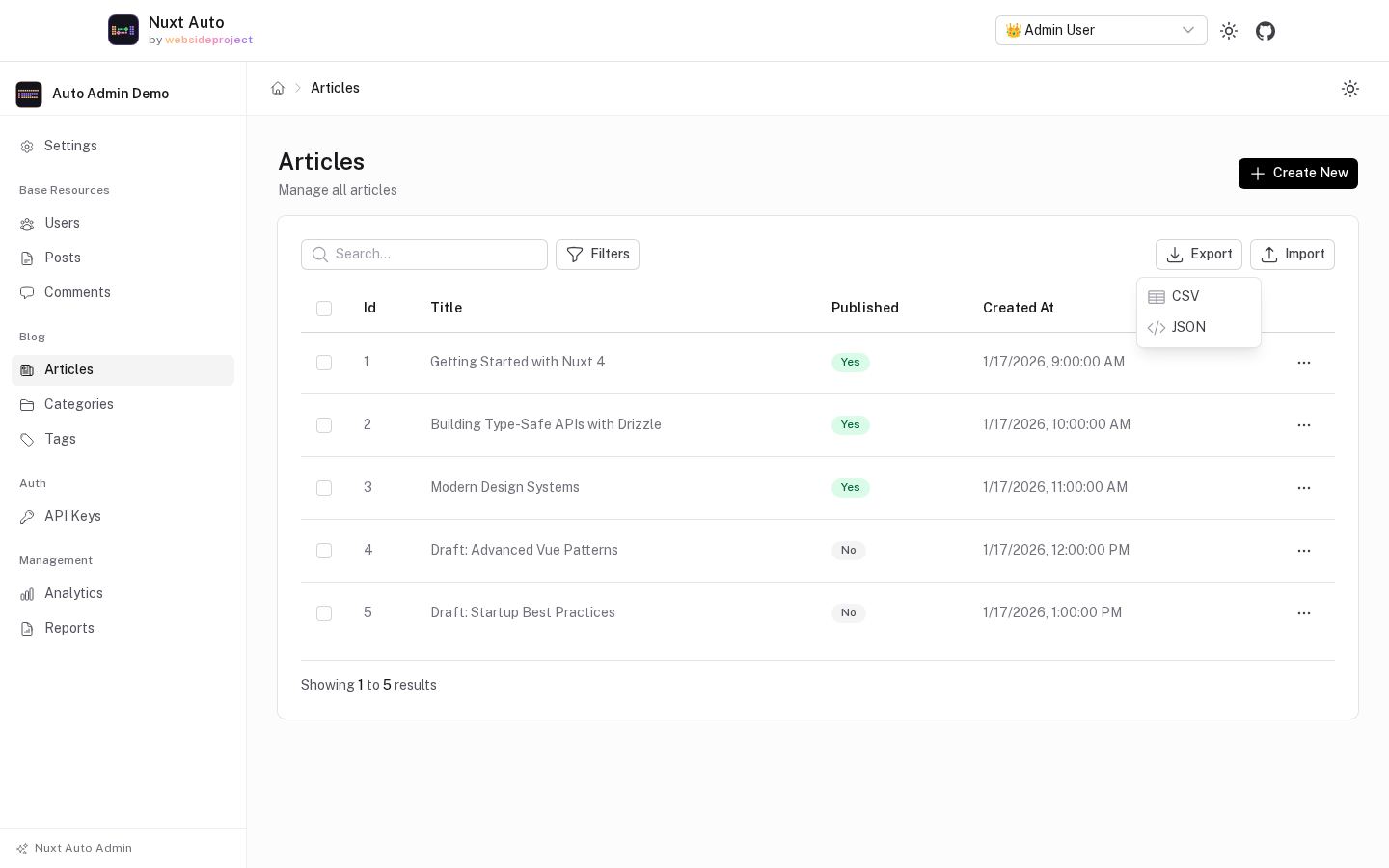Check the Draft: Advanced Vue Patterns row

[324, 551]
